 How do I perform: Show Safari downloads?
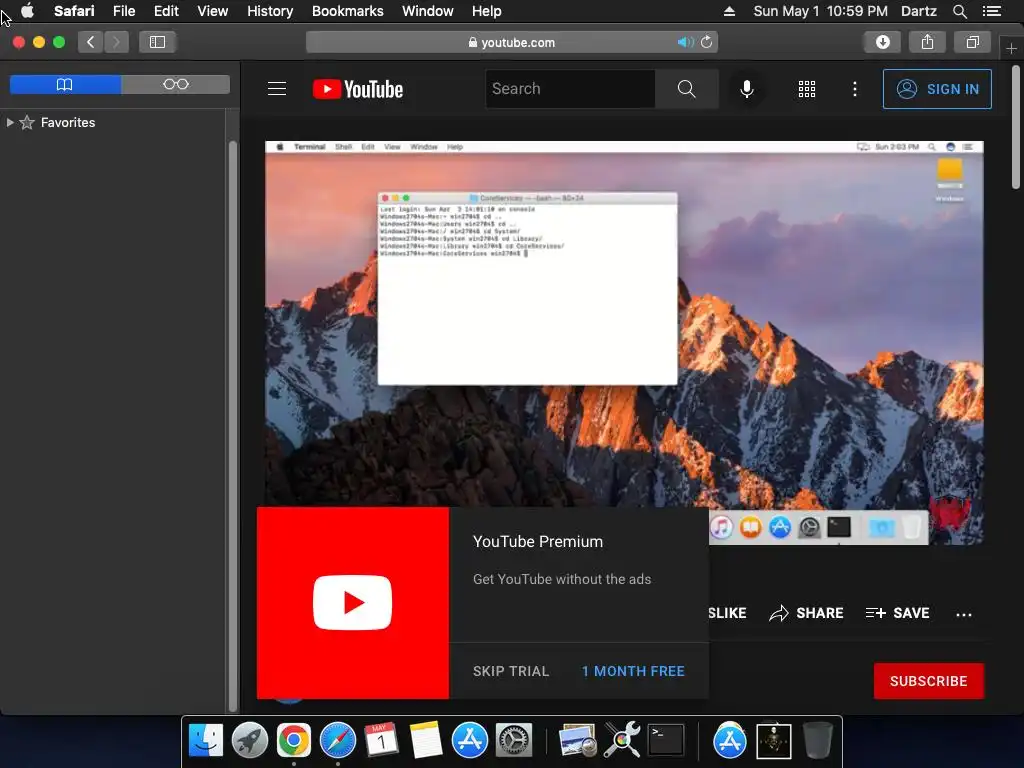coord(883,42)
